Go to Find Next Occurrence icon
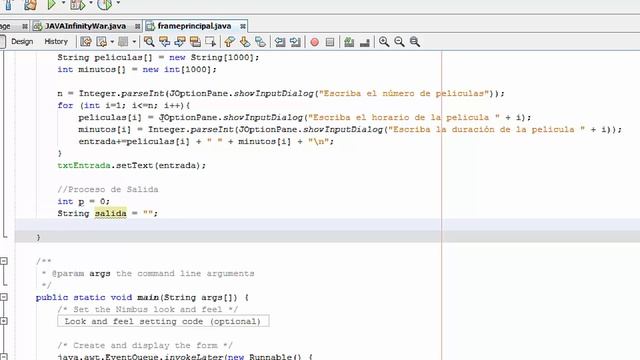 (x=180, y=42)
